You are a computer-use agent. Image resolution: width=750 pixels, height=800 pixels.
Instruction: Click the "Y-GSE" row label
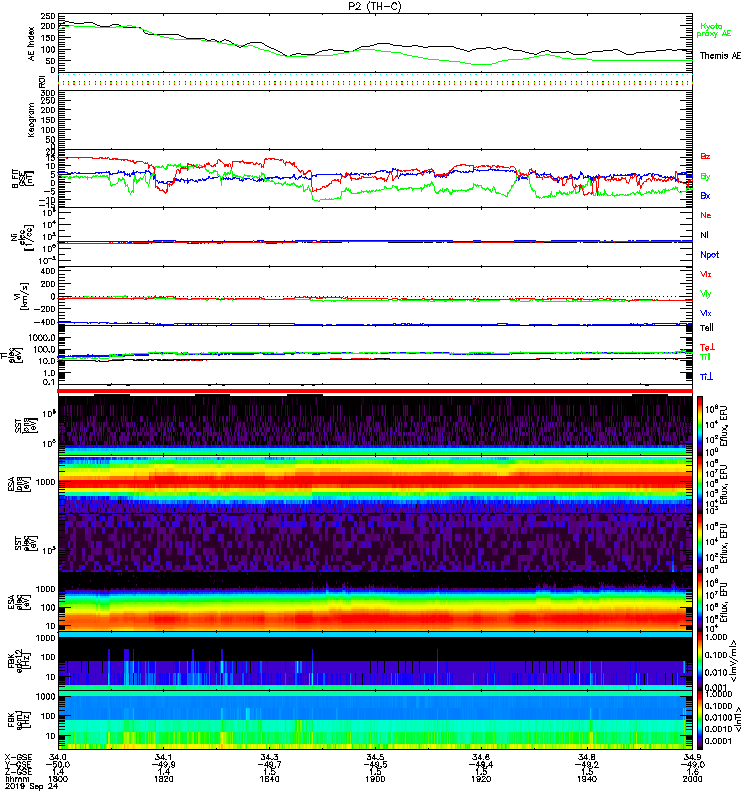[x=16, y=765]
